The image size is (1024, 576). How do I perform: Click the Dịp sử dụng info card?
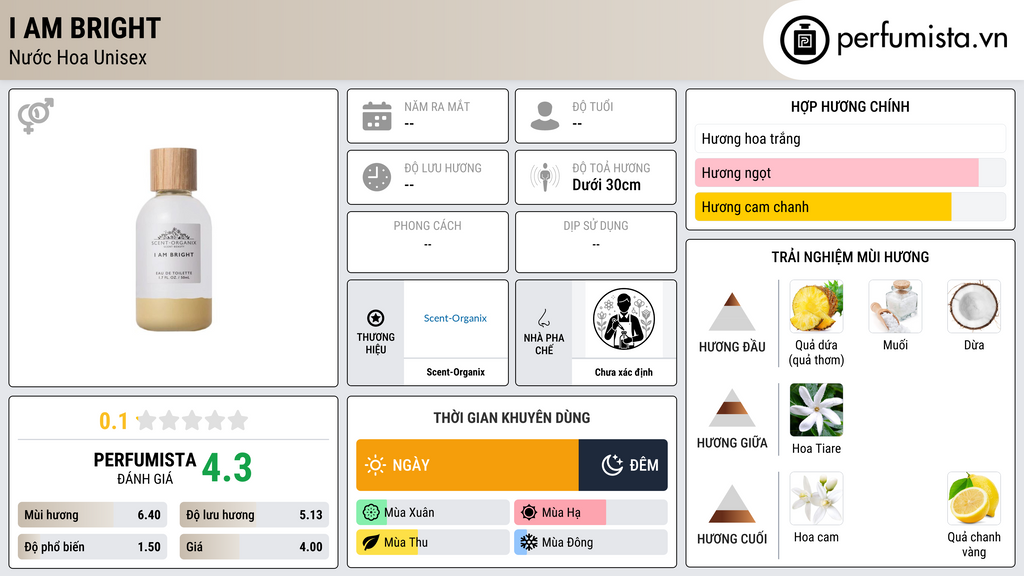pyautogui.click(x=596, y=242)
